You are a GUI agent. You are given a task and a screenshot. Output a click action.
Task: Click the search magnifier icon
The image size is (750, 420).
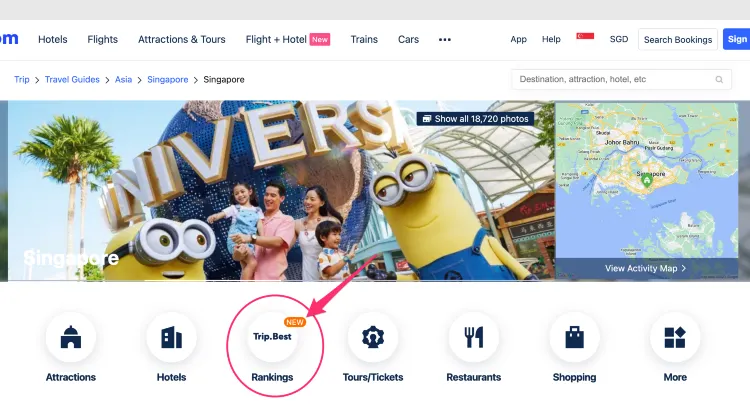click(719, 79)
